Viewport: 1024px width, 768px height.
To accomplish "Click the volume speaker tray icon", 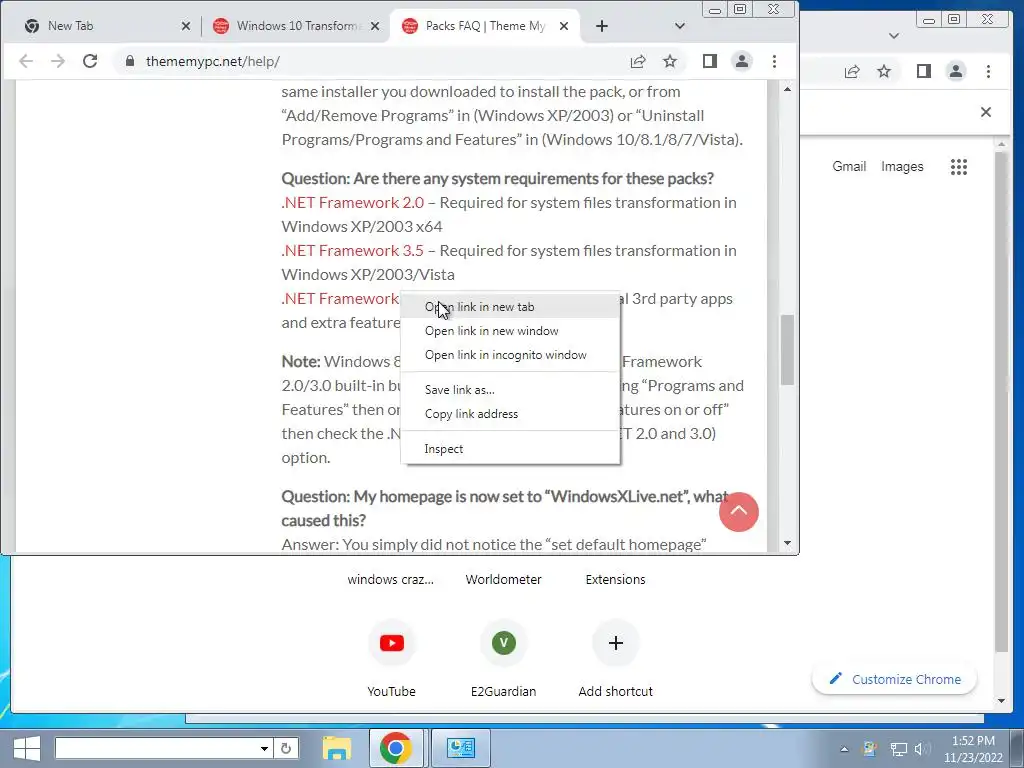I will pos(921,749).
